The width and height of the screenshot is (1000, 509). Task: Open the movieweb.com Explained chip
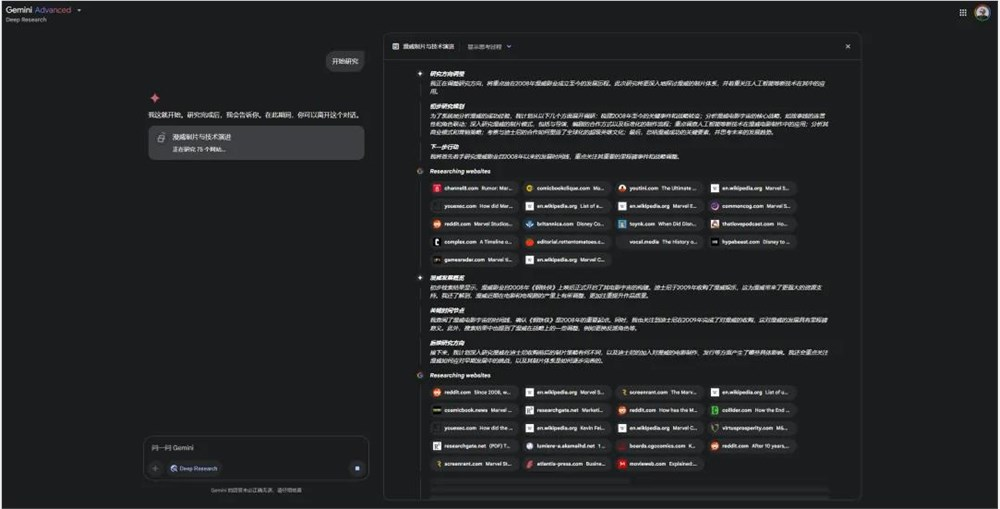658,464
